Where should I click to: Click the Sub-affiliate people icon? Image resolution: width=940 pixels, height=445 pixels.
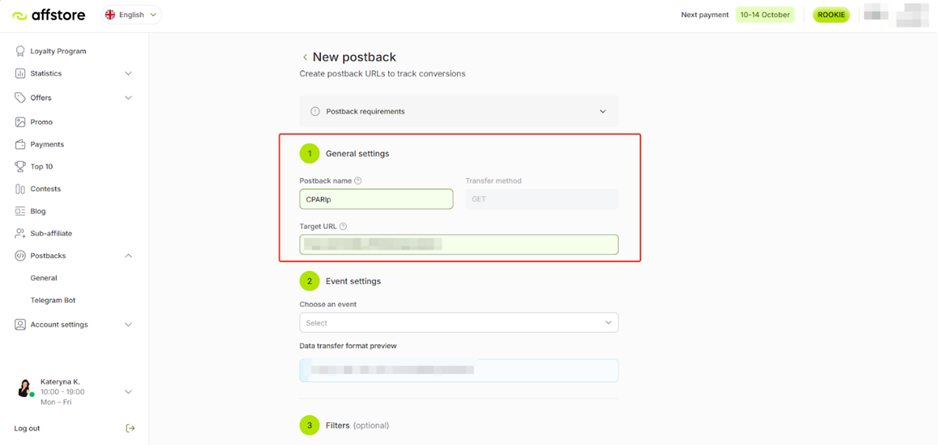(20, 233)
